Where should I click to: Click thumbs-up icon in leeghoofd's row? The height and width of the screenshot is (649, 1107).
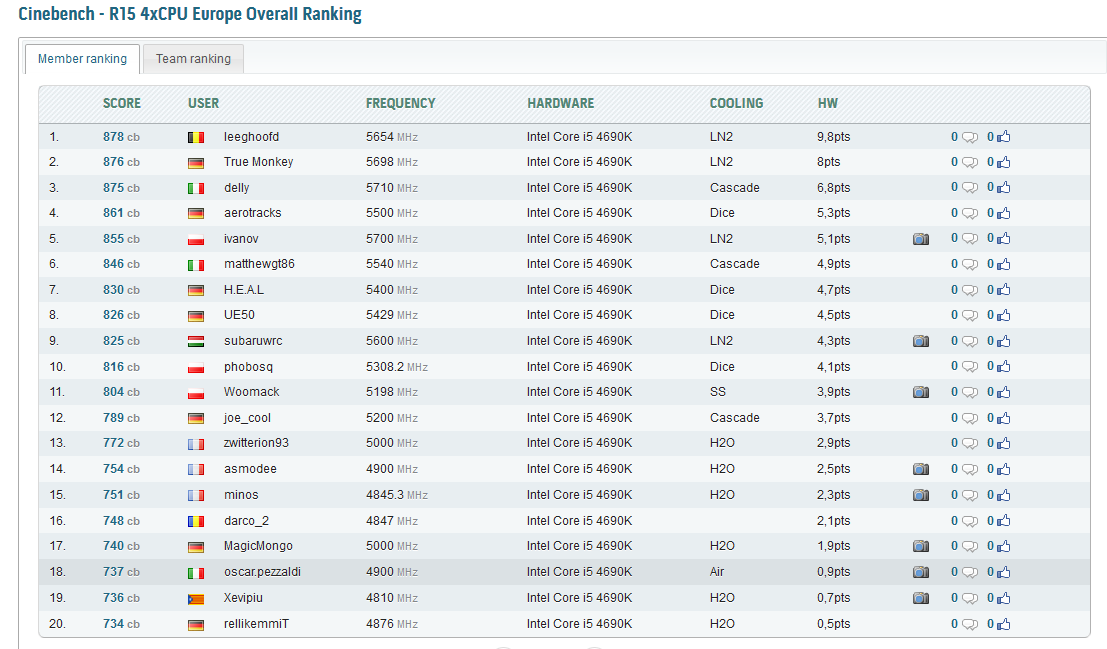(x=1004, y=137)
